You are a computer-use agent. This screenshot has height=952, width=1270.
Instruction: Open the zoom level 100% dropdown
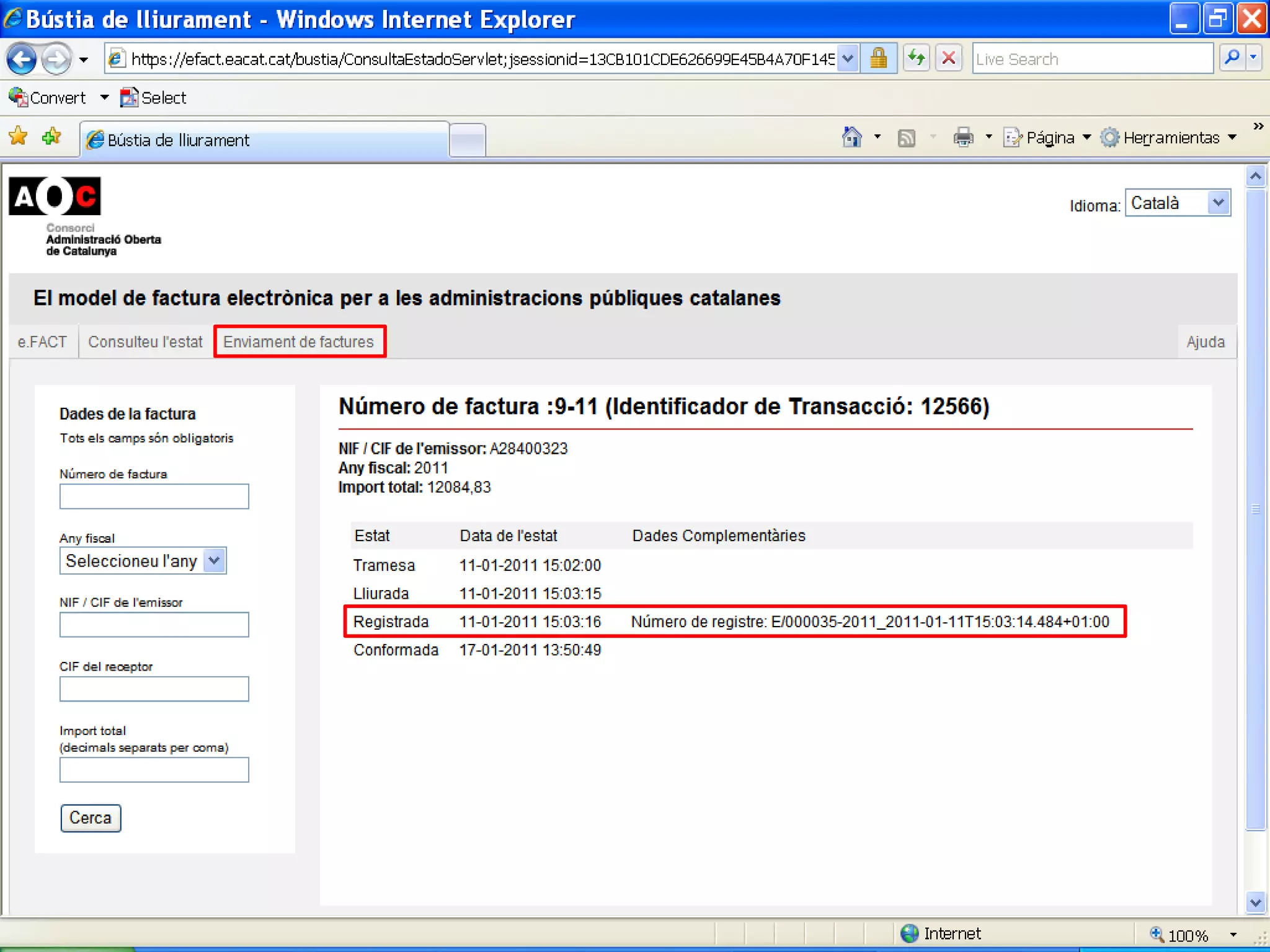[x=1233, y=934]
